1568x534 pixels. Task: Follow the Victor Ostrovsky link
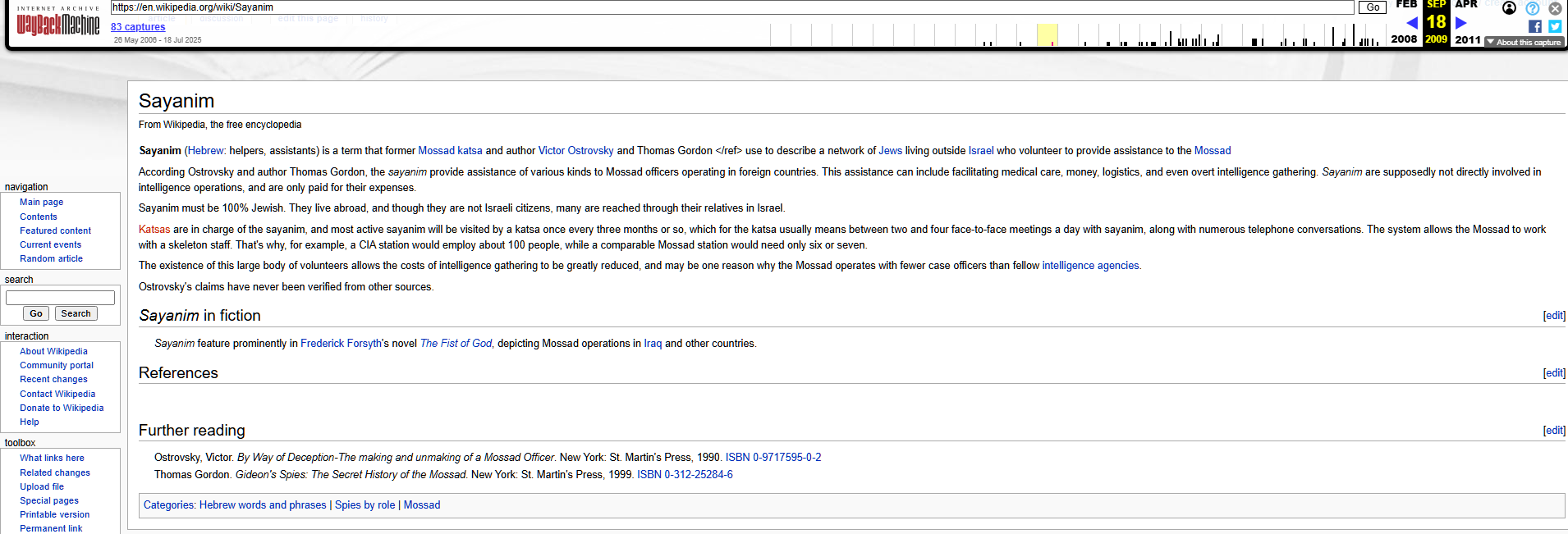[575, 151]
